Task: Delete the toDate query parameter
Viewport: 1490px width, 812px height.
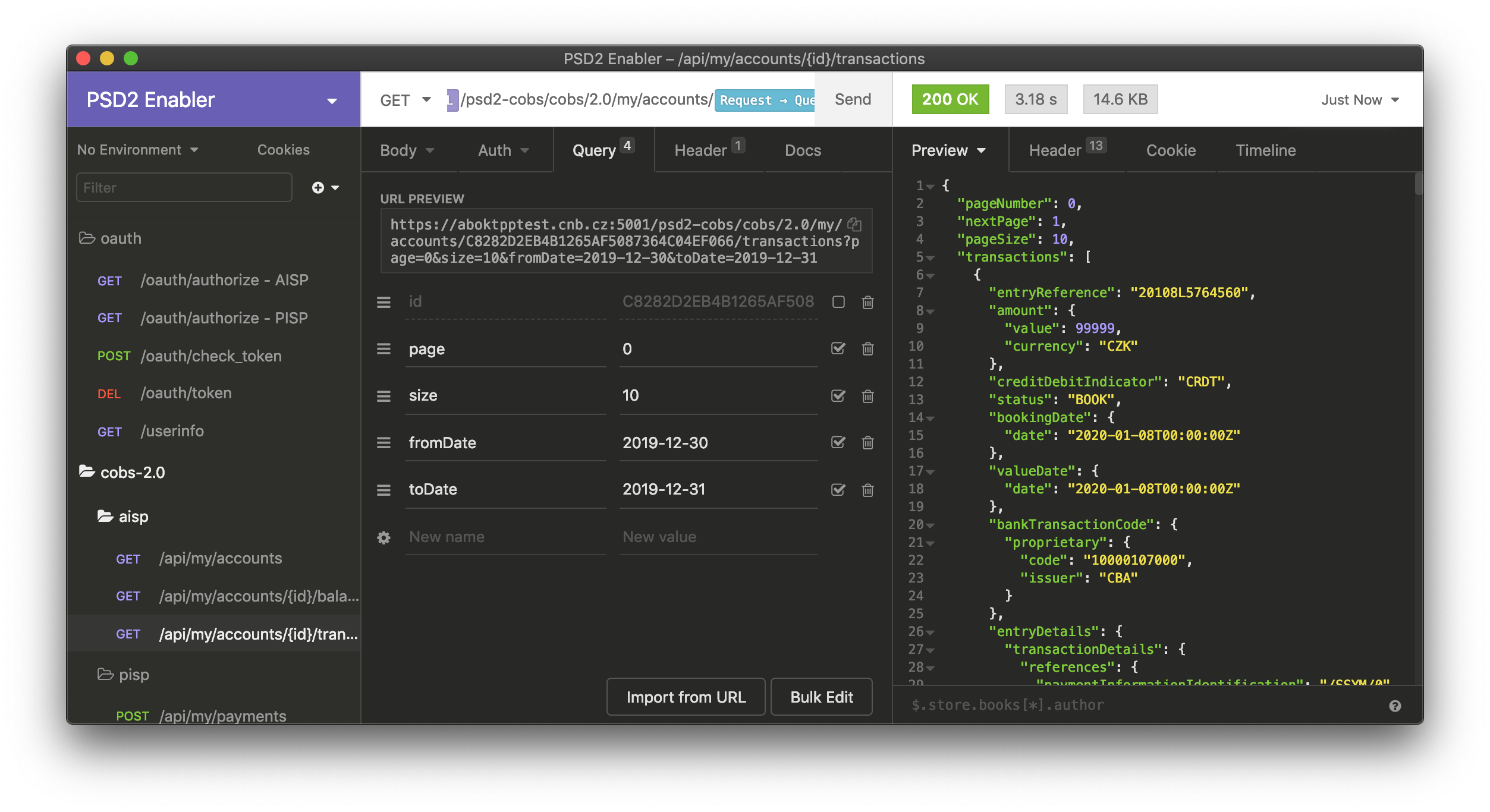Action: [x=867, y=490]
